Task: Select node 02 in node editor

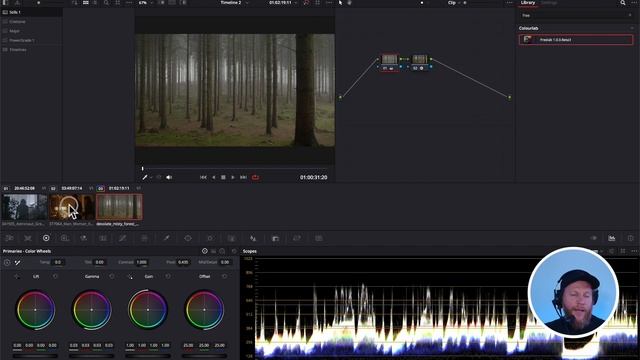Action: click(x=420, y=62)
